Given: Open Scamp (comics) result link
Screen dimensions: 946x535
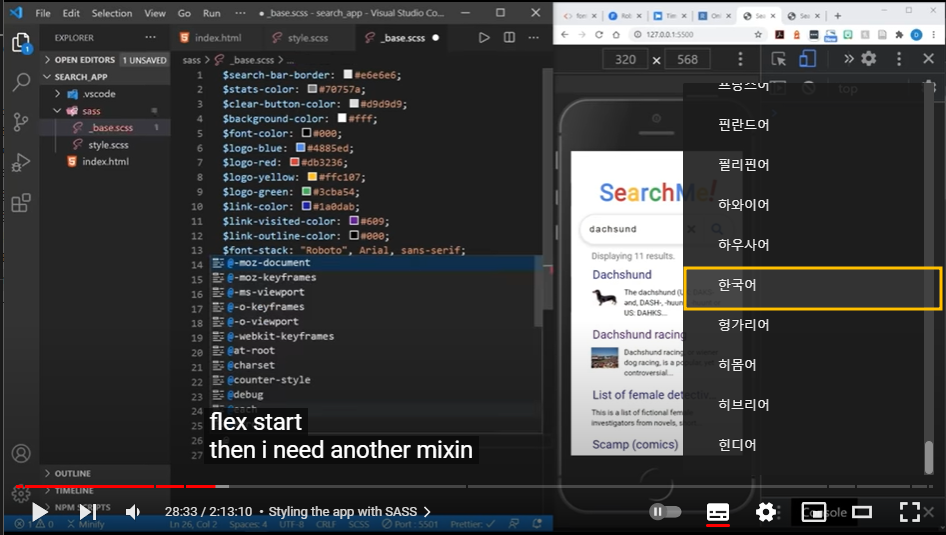Looking at the screenshot, I should pyautogui.click(x=635, y=445).
